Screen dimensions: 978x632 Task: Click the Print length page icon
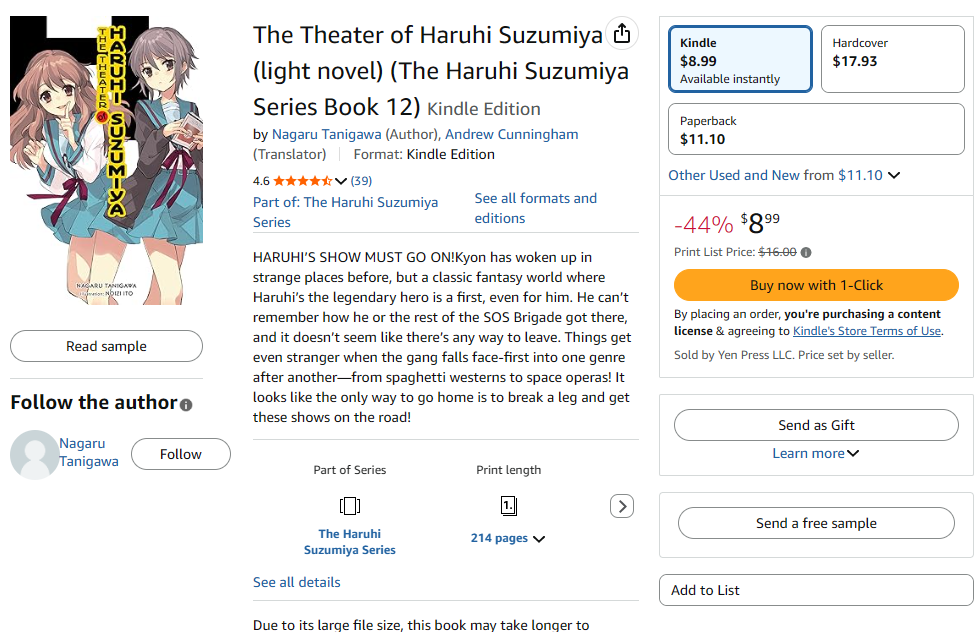(x=508, y=506)
